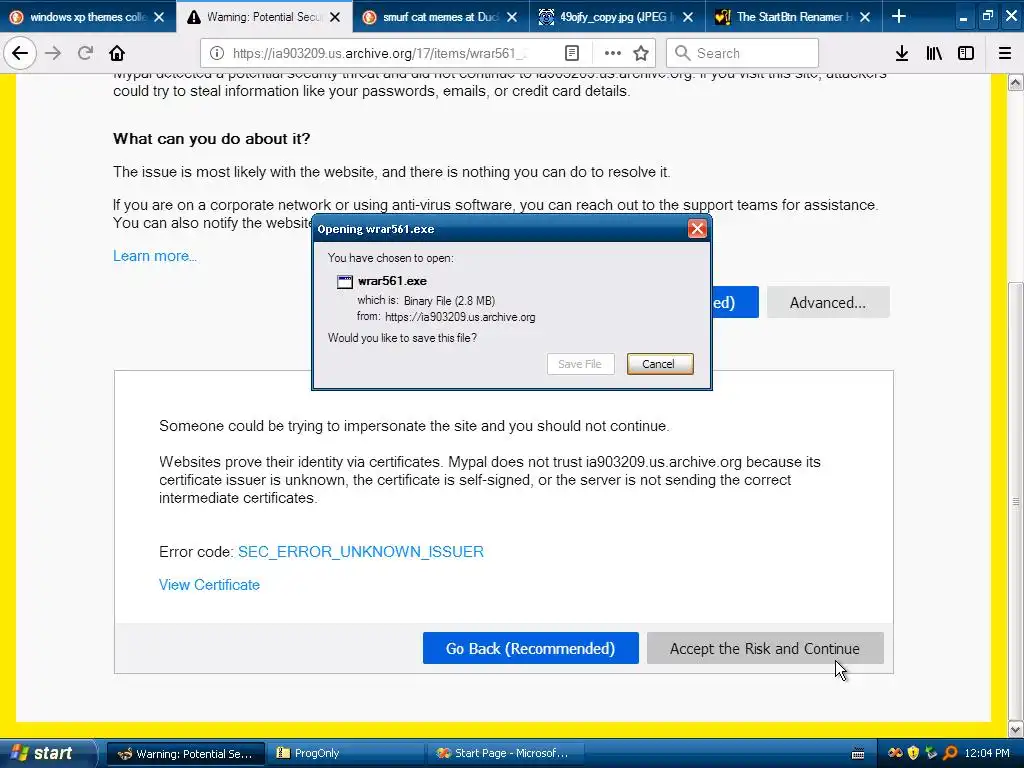Click the scrollbar up arrow
This screenshot has height=768, width=1024.
pyautogui.click(x=1016, y=82)
